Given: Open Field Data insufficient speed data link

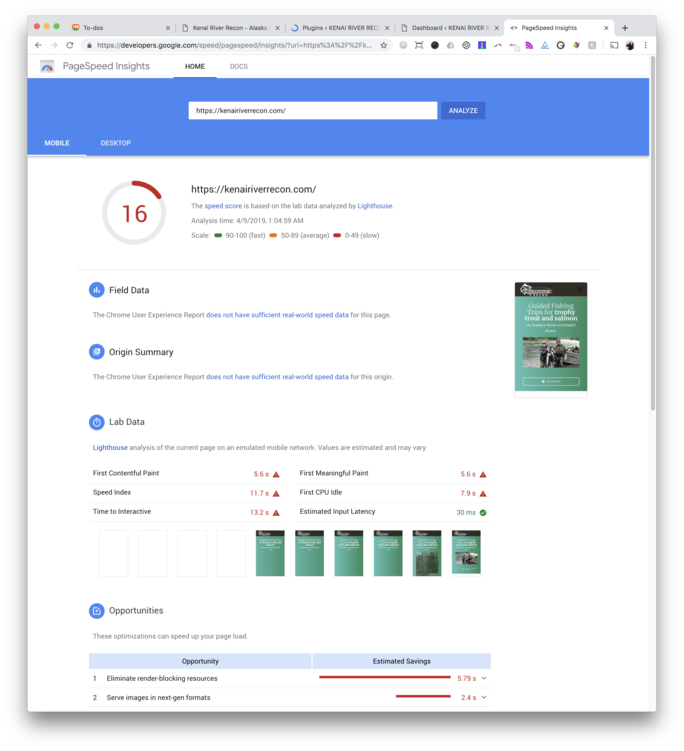Looking at the screenshot, I should pos(277,315).
